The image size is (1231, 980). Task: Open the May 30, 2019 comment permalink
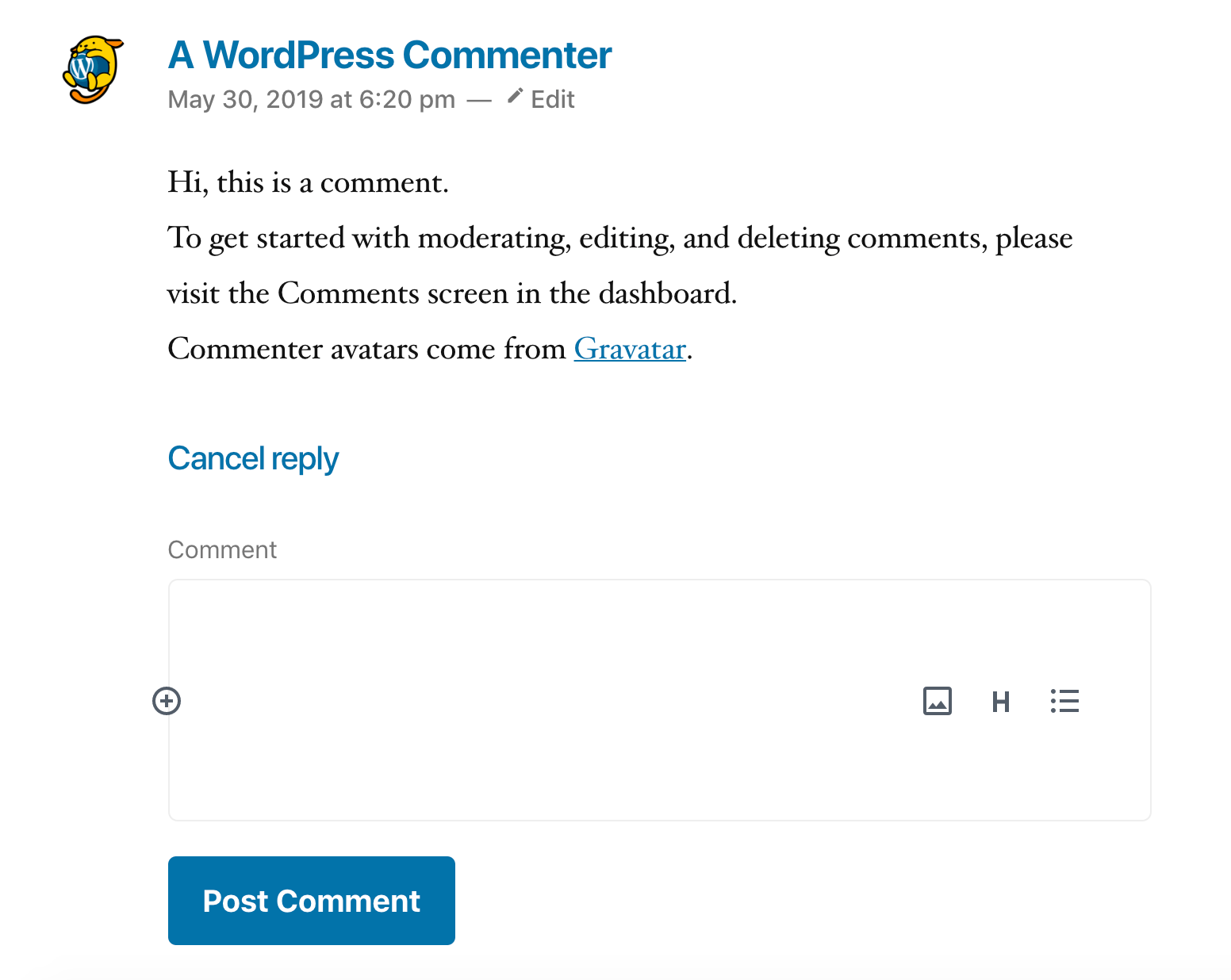[x=311, y=100]
